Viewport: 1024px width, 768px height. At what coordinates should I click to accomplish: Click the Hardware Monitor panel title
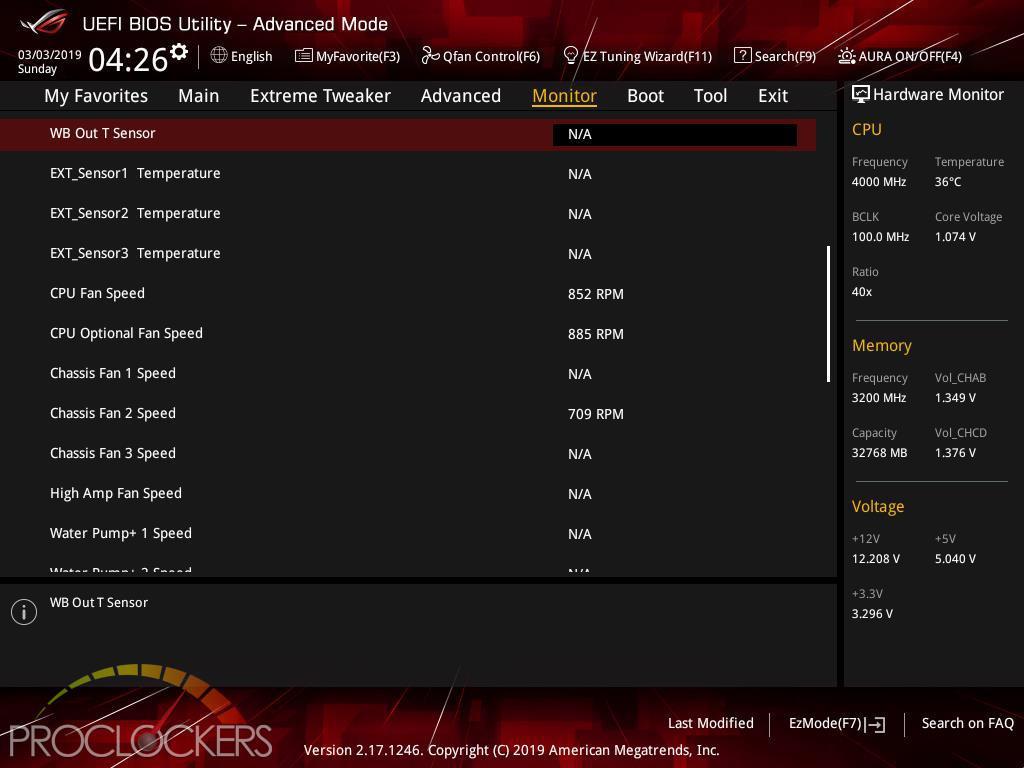pos(938,95)
